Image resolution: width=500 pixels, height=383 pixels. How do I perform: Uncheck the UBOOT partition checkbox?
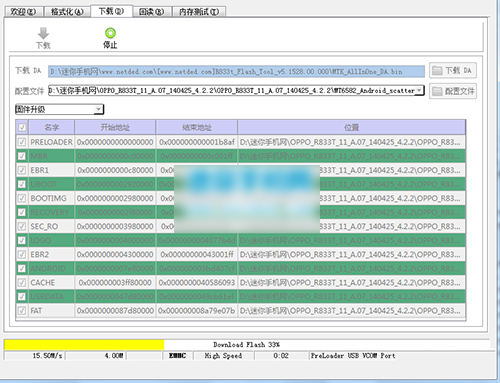(22, 184)
